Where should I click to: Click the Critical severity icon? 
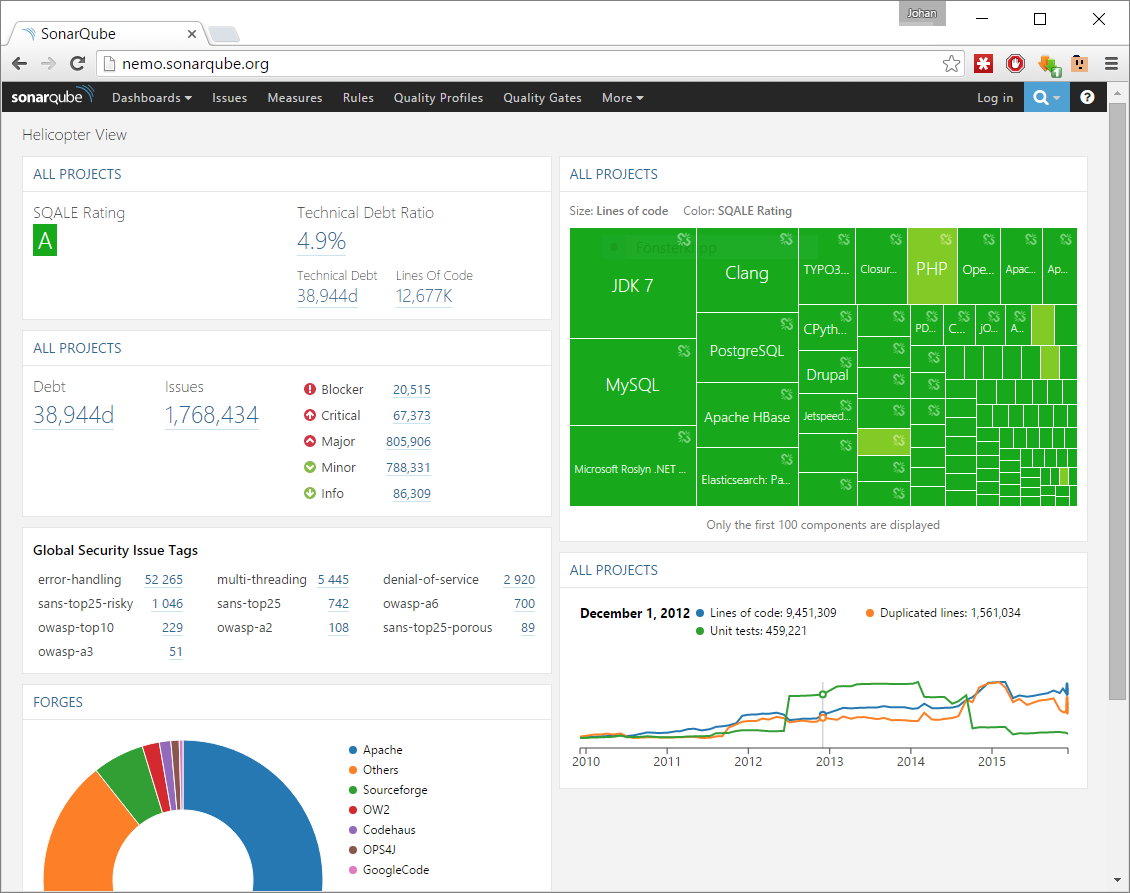coord(310,415)
